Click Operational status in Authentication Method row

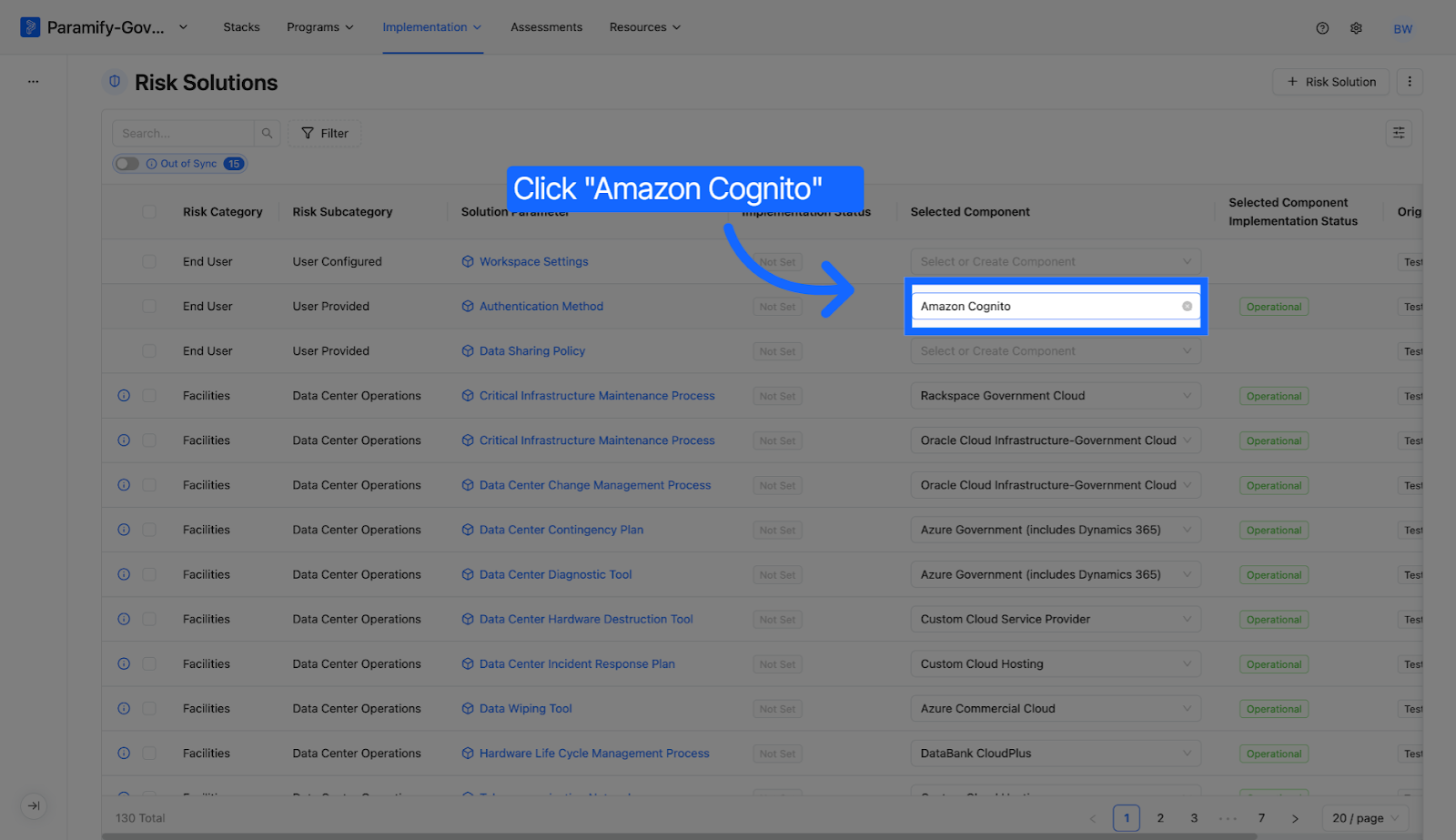[1274, 307]
